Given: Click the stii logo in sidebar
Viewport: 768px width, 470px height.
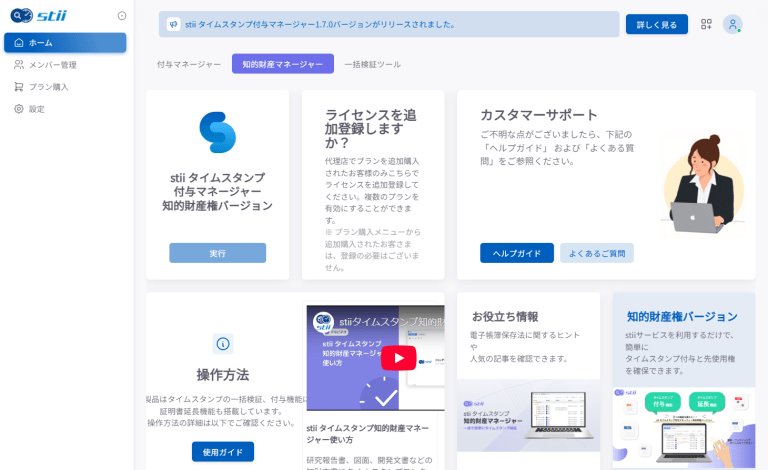Looking at the screenshot, I should 38,16.
